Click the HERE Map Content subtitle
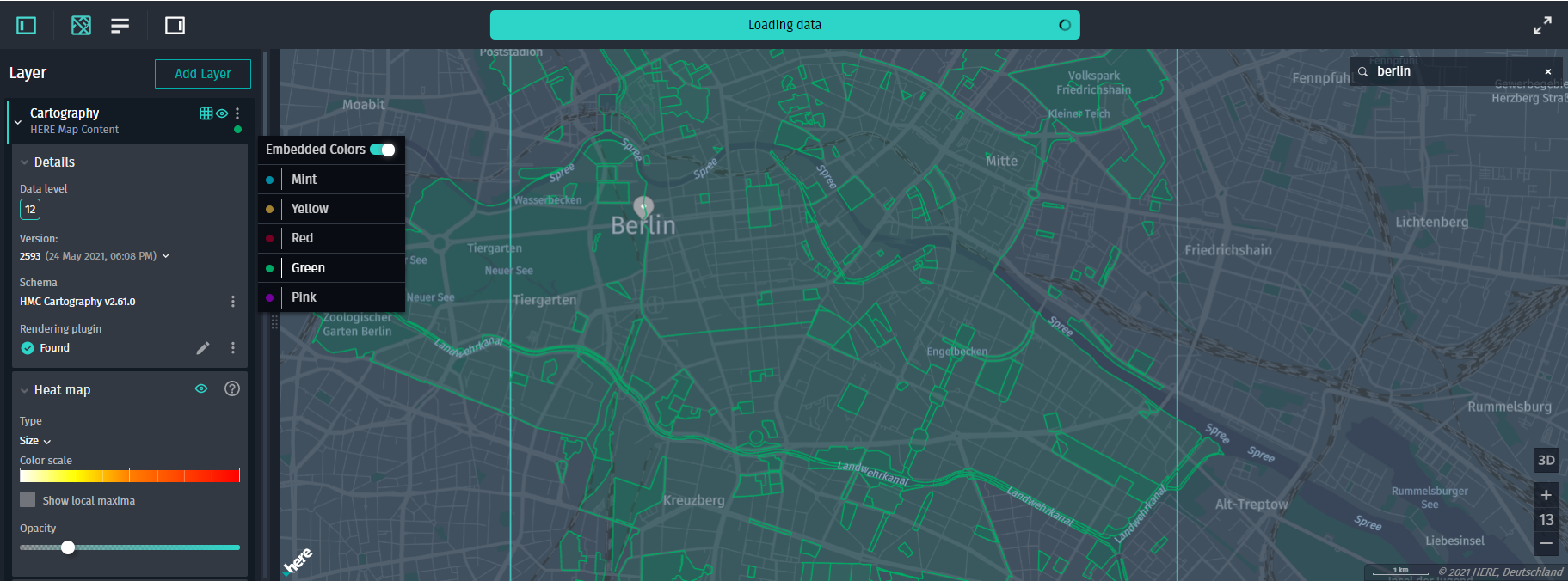 point(75,130)
